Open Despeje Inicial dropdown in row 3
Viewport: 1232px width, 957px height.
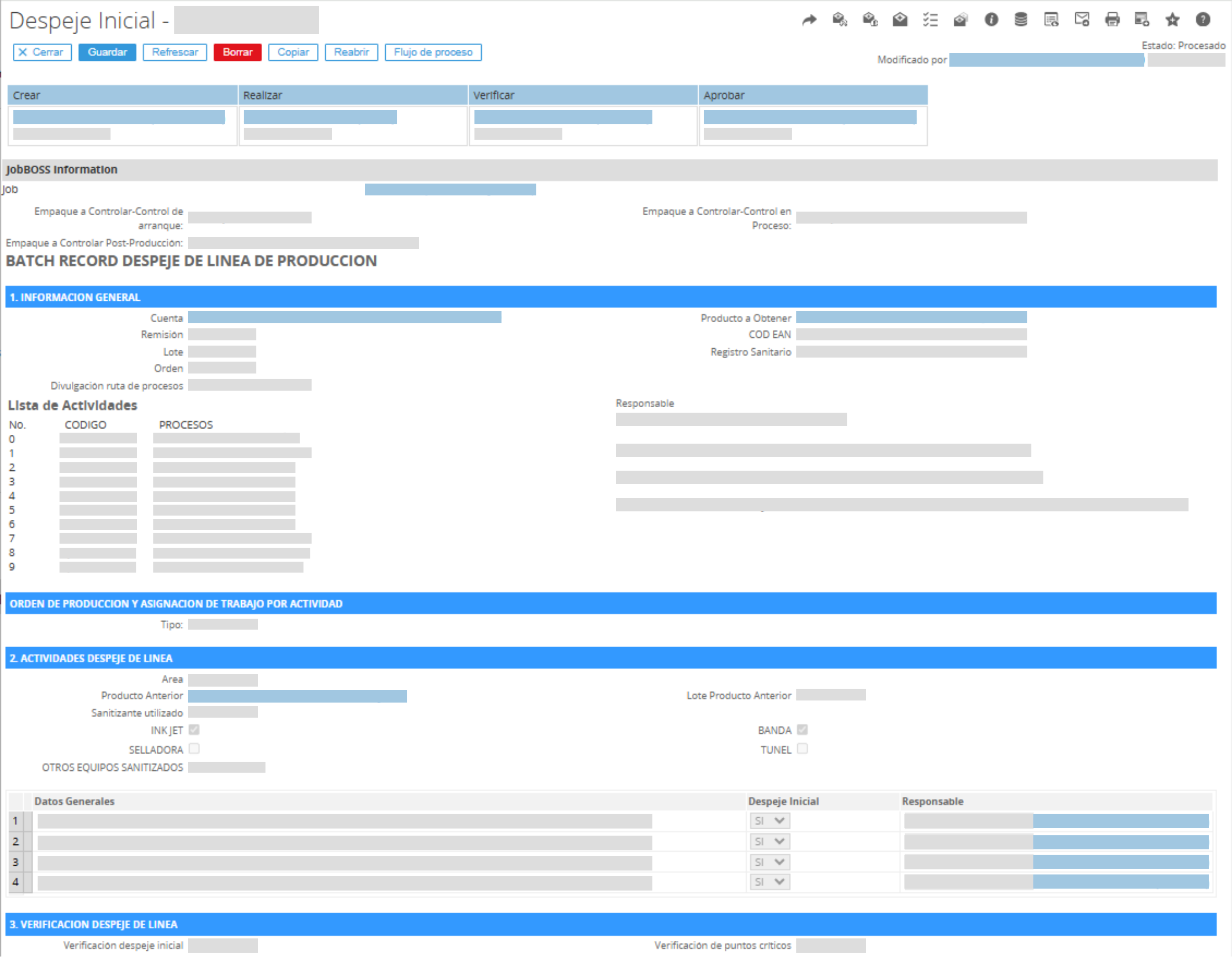click(x=769, y=862)
